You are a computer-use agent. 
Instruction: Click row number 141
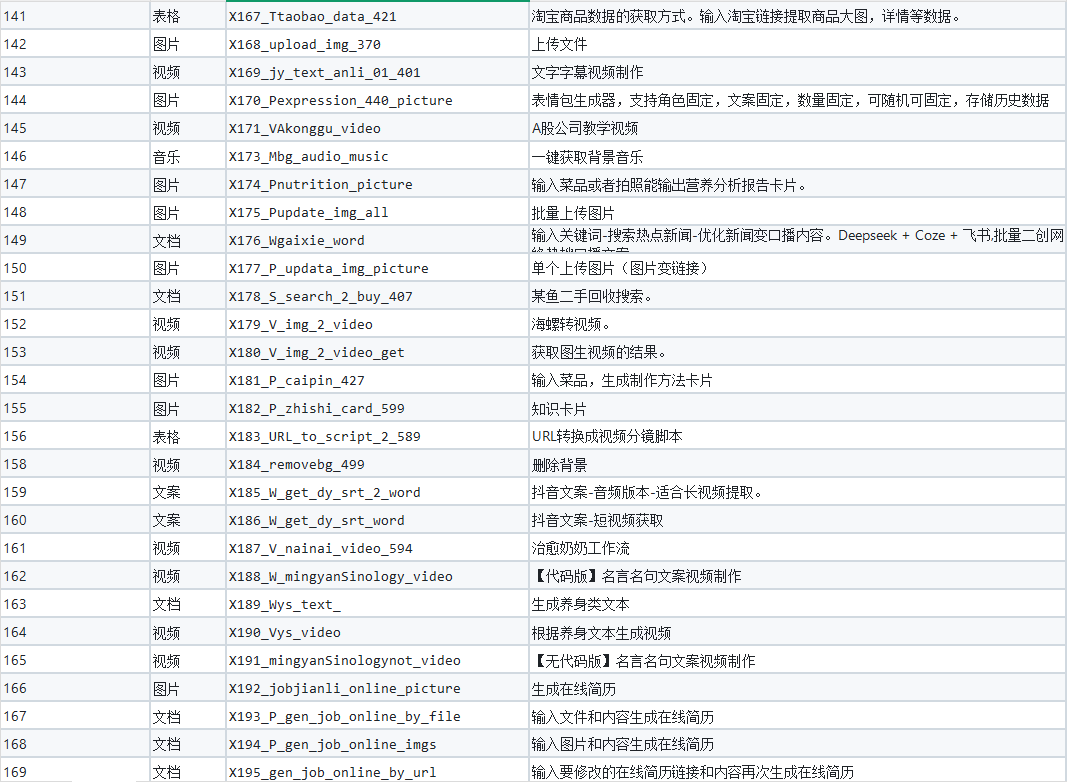75,16
